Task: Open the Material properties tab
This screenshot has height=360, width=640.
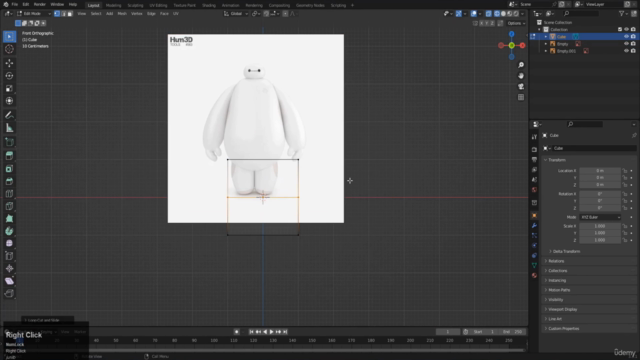Action: pos(534,276)
